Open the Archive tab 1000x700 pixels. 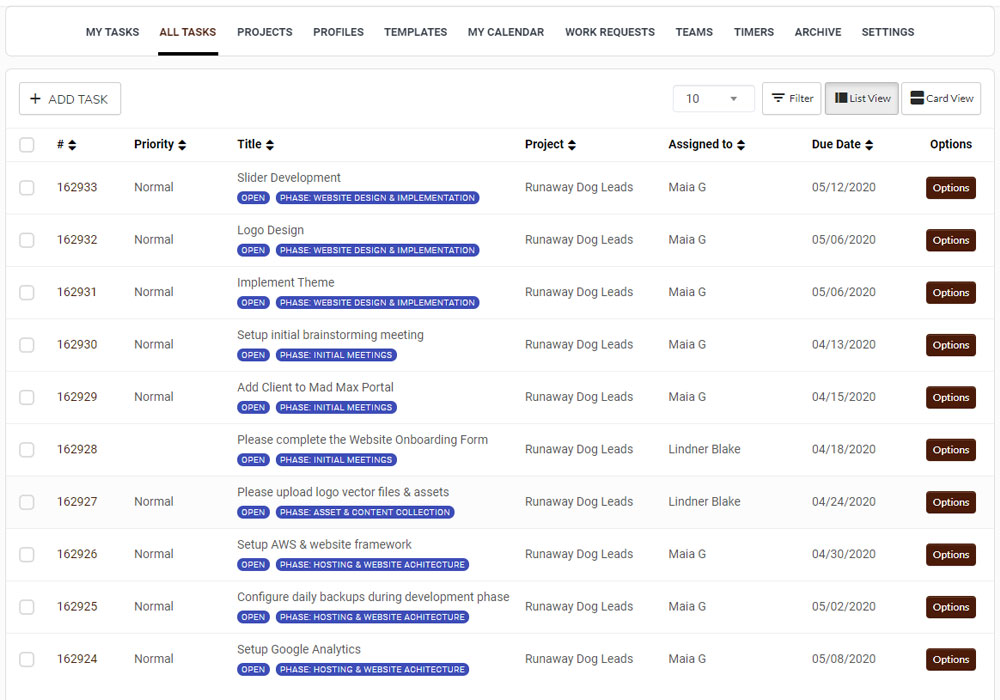tap(818, 32)
